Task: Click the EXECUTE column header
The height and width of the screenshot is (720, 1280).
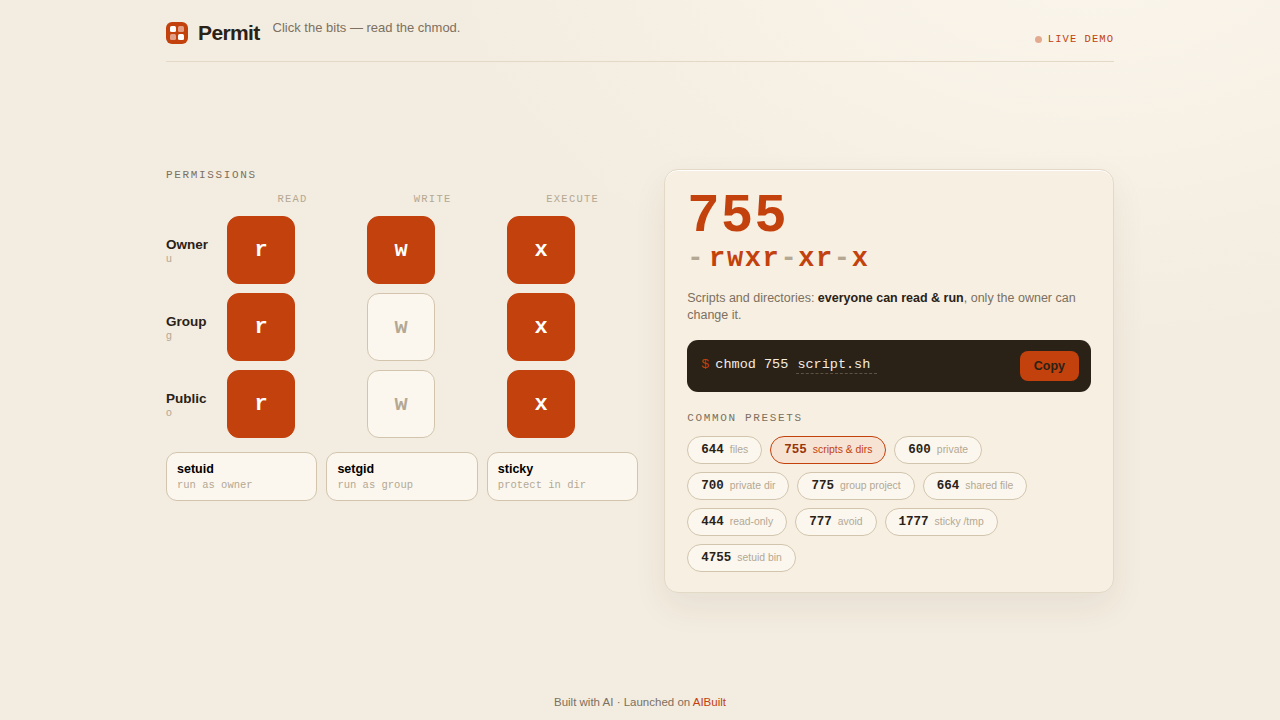Action: (x=572, y=199)
